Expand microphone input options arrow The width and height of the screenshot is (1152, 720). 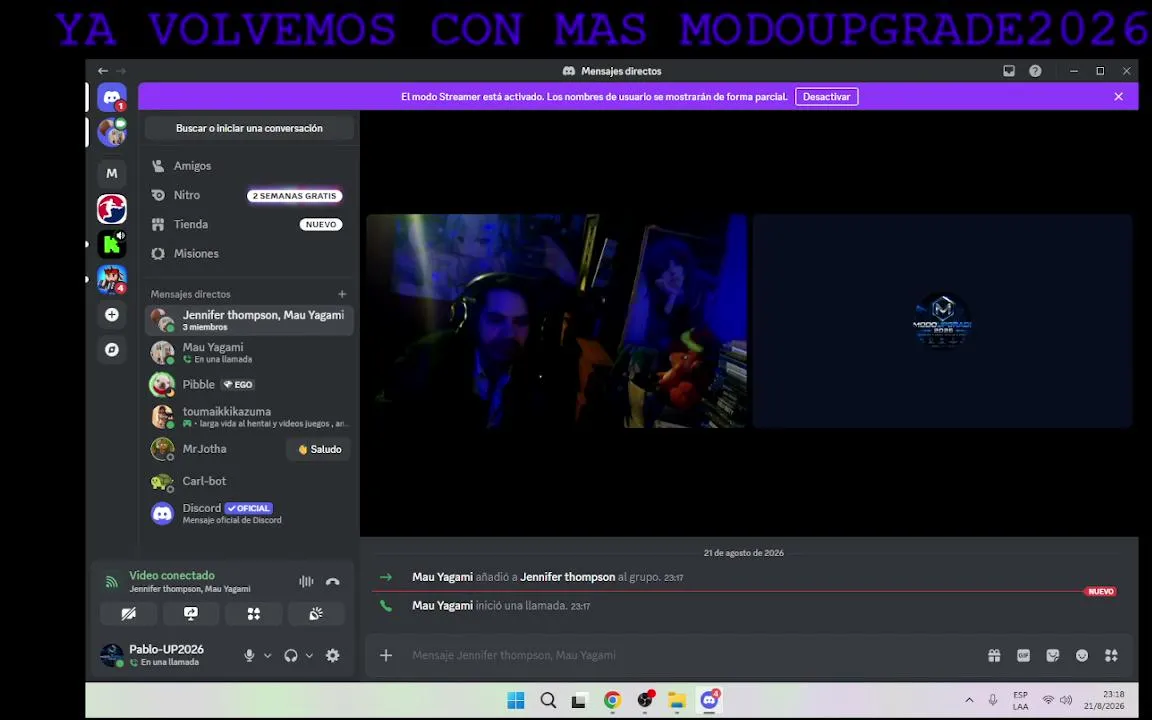[267, 655]
